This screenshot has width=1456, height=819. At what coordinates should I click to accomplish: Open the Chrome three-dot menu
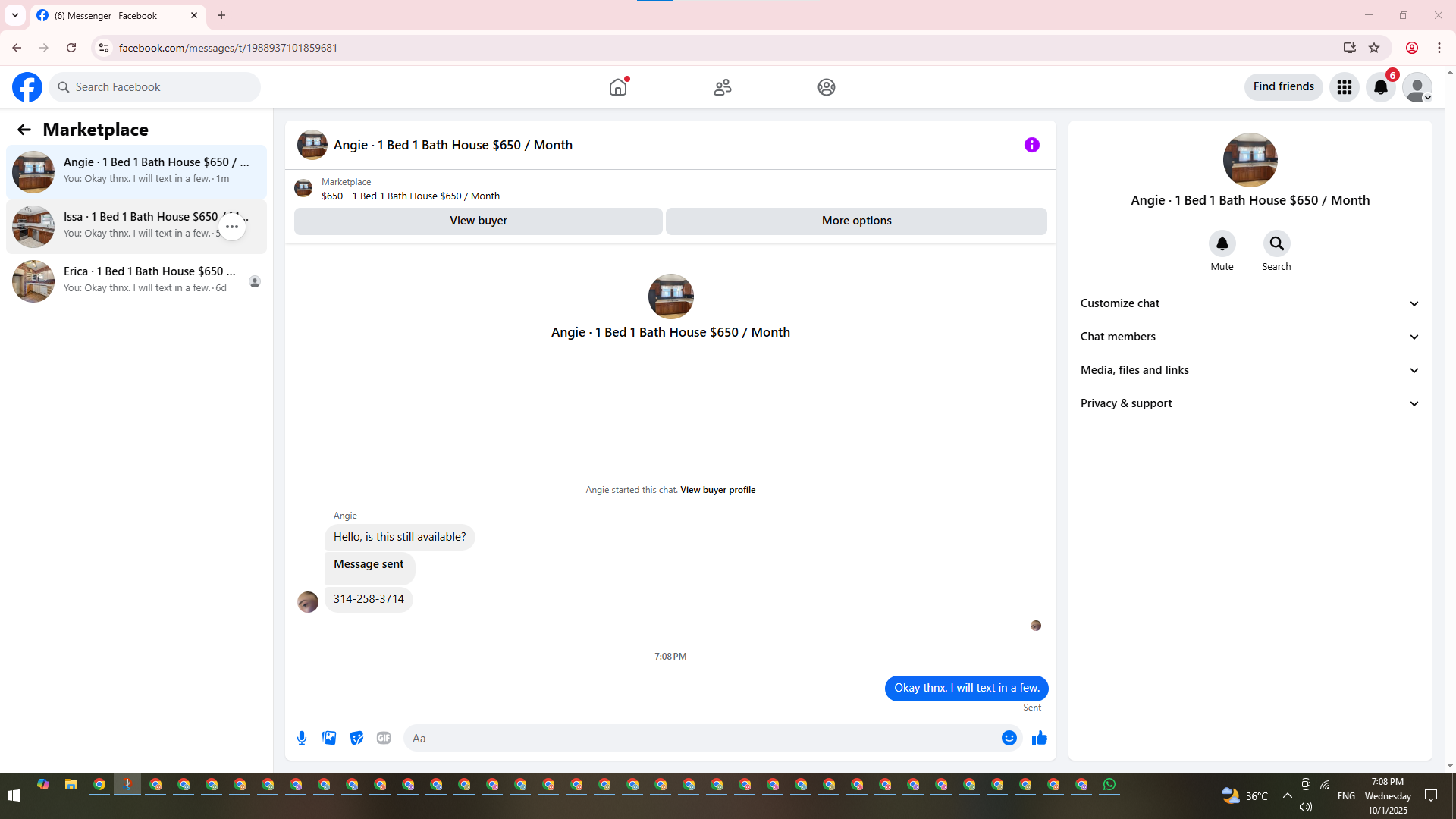pyautogui.click(x=1439, y=48)
